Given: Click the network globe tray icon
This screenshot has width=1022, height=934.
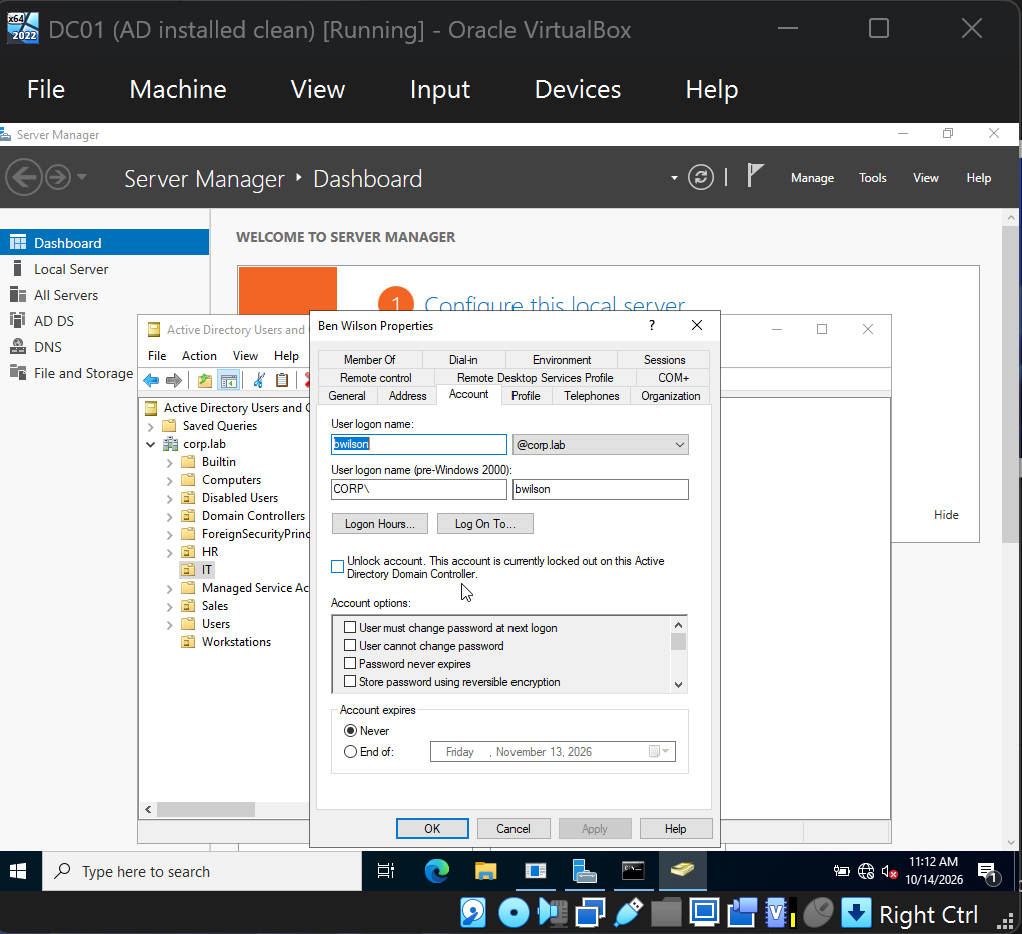Looking at the screenshot, I should [866, 871].
